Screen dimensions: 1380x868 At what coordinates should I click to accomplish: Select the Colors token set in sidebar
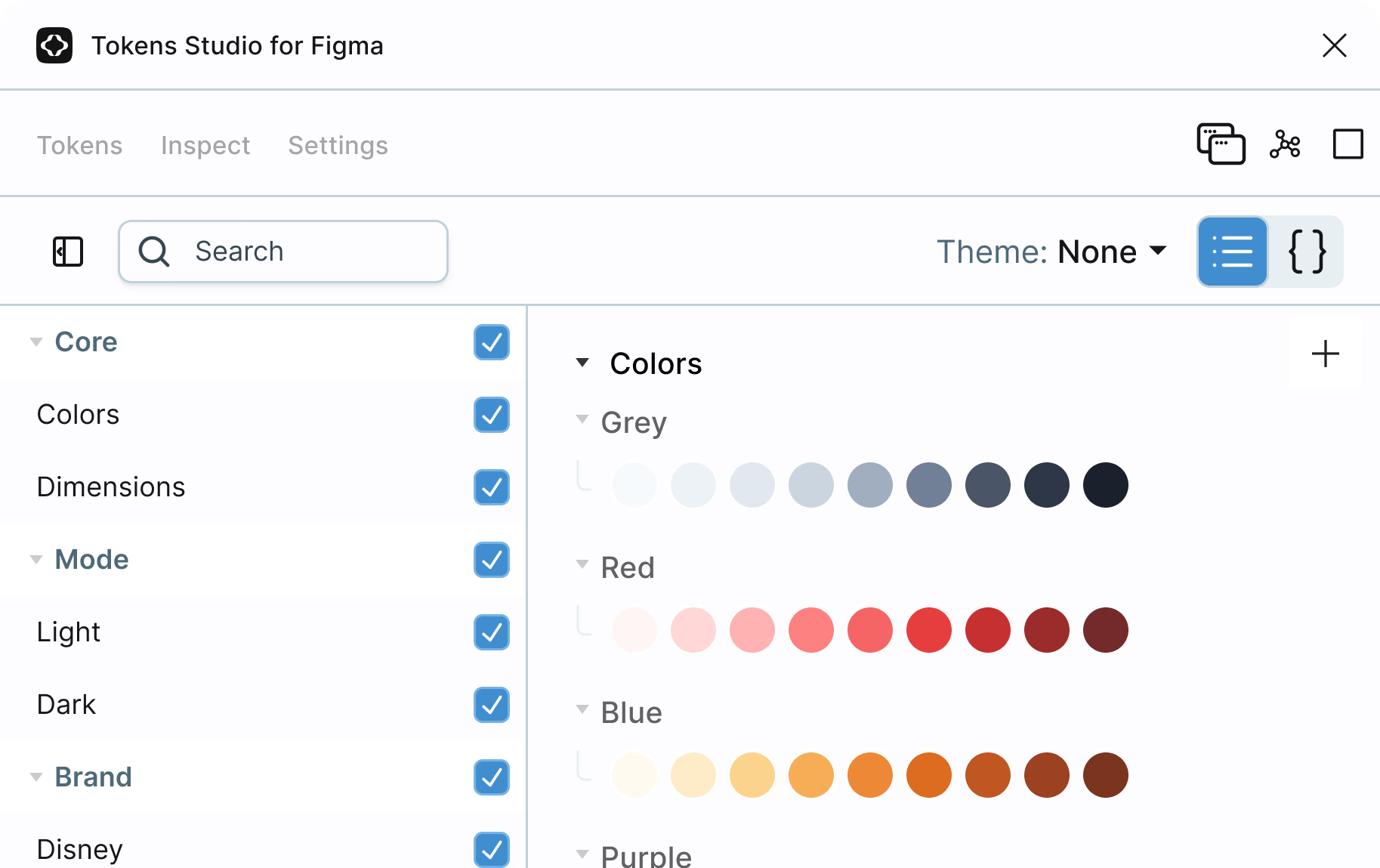pos(78,415)
